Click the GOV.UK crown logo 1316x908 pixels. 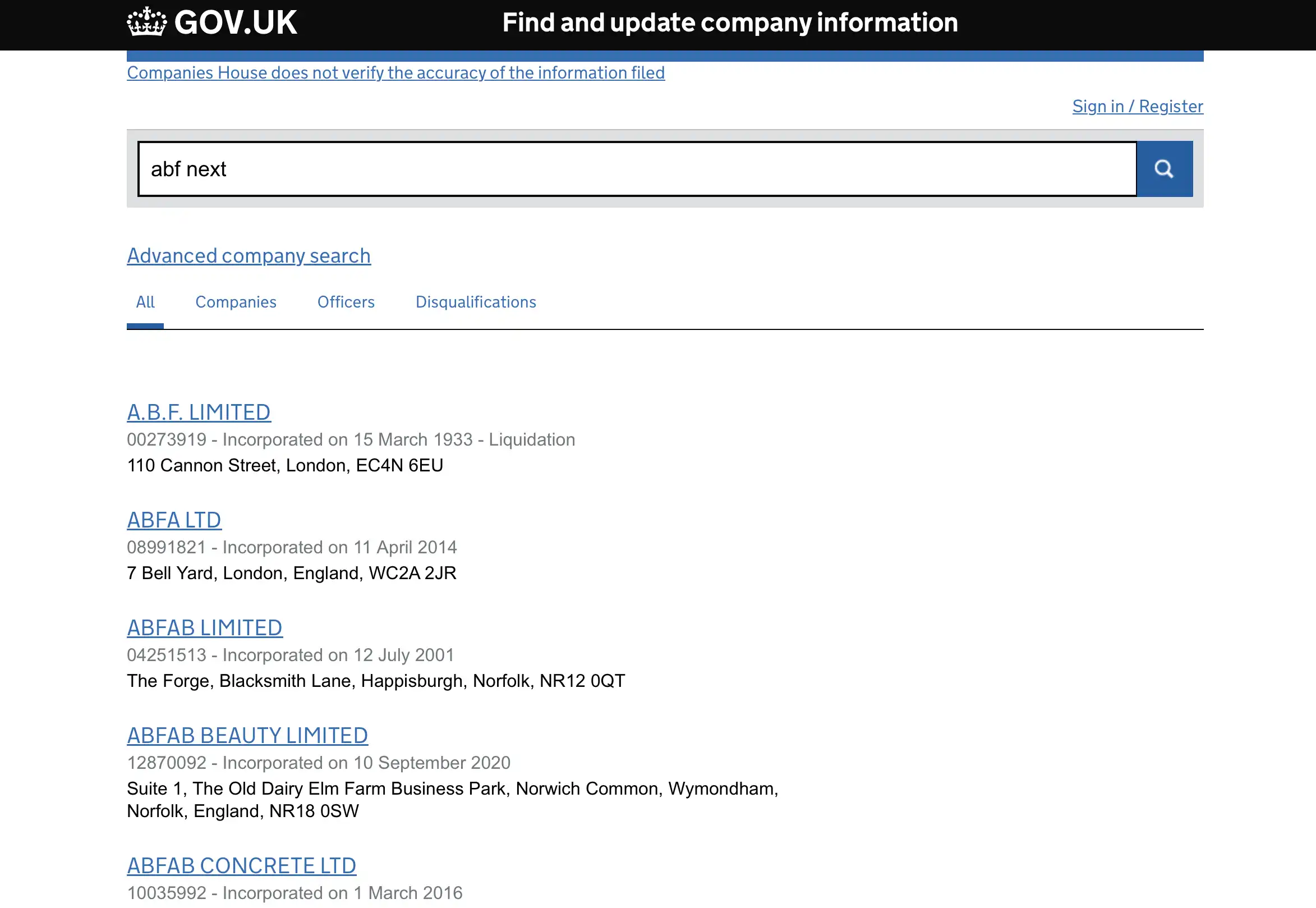click(147, 22)
